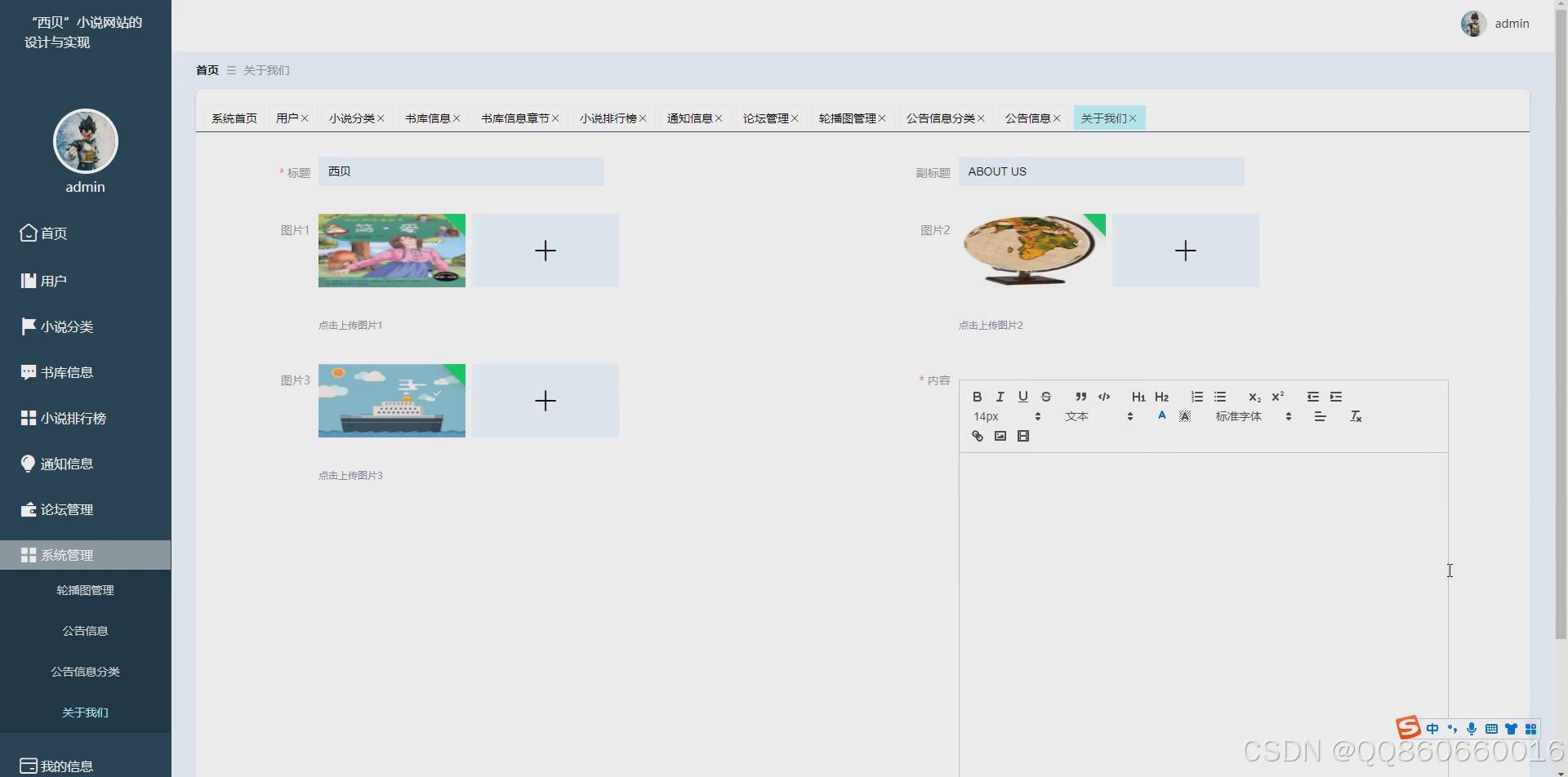
Task: Insert blockquote in editor
Action: (1080, 397)
